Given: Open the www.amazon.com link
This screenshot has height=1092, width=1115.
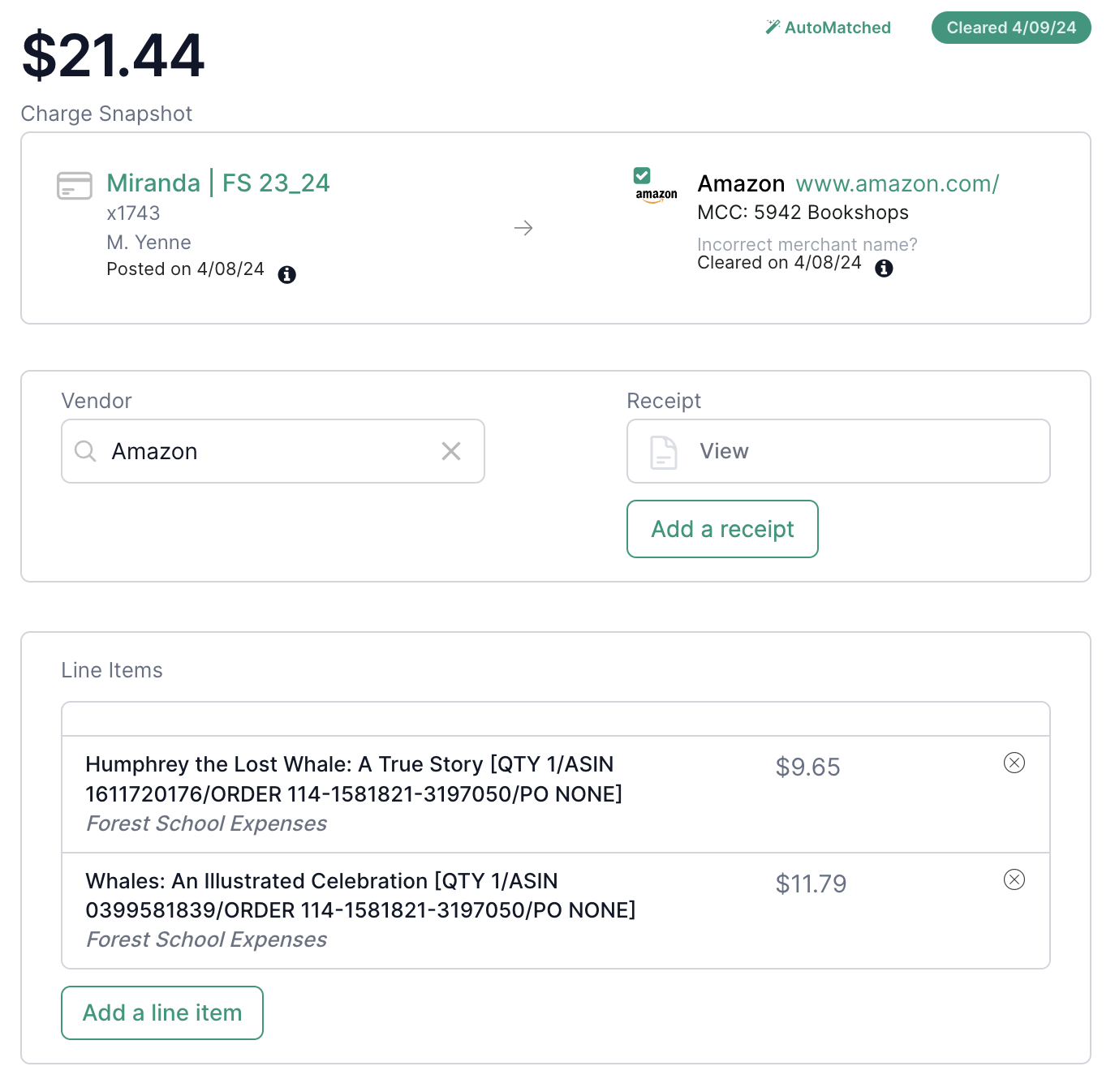Looking at the screenshot, I should click(898, 183).
